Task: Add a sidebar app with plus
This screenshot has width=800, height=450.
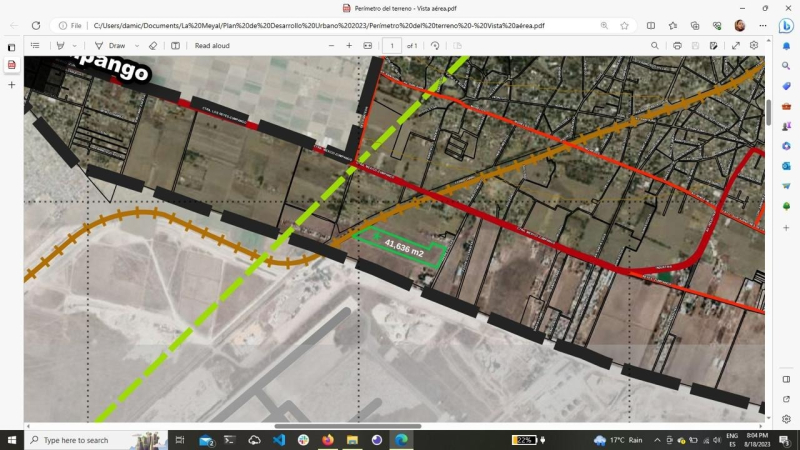Action: coord(786,228)
